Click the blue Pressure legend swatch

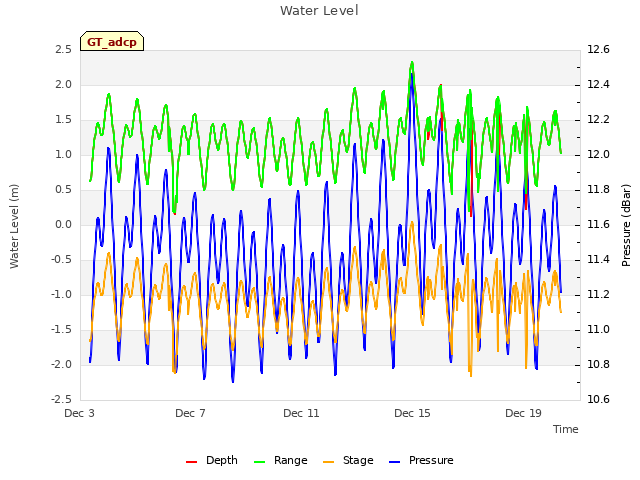(x=395, y=462)
